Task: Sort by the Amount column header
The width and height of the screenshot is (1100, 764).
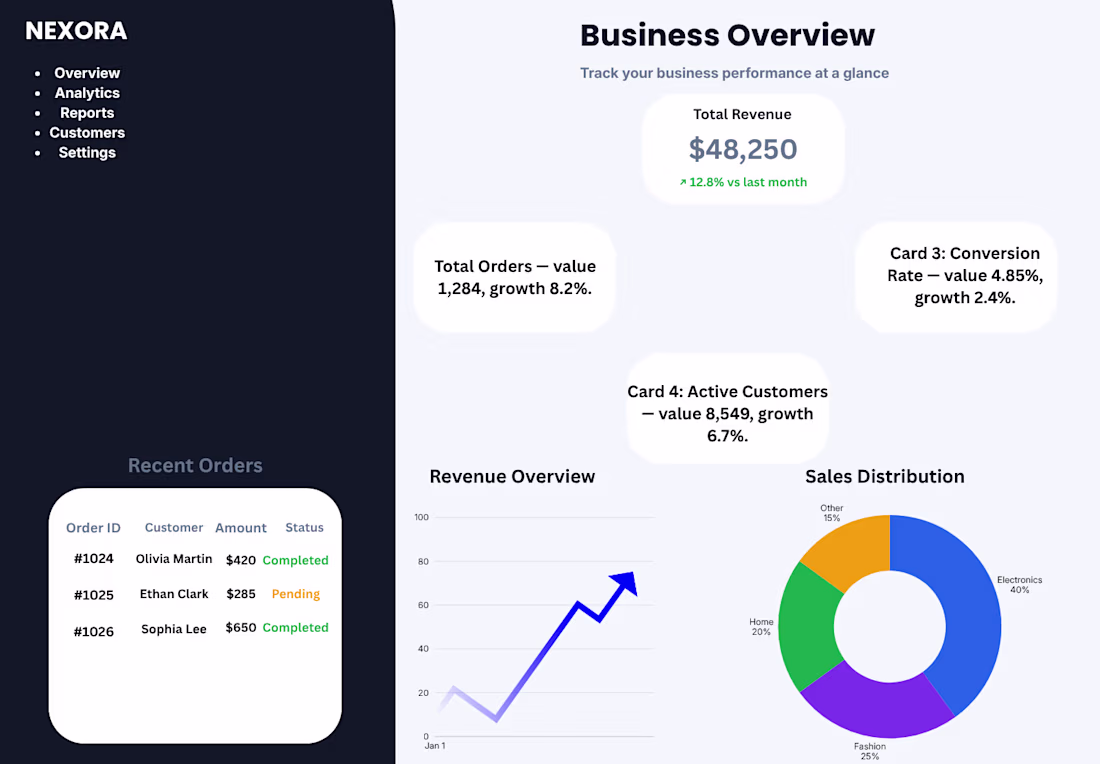Action: (241, 528)
